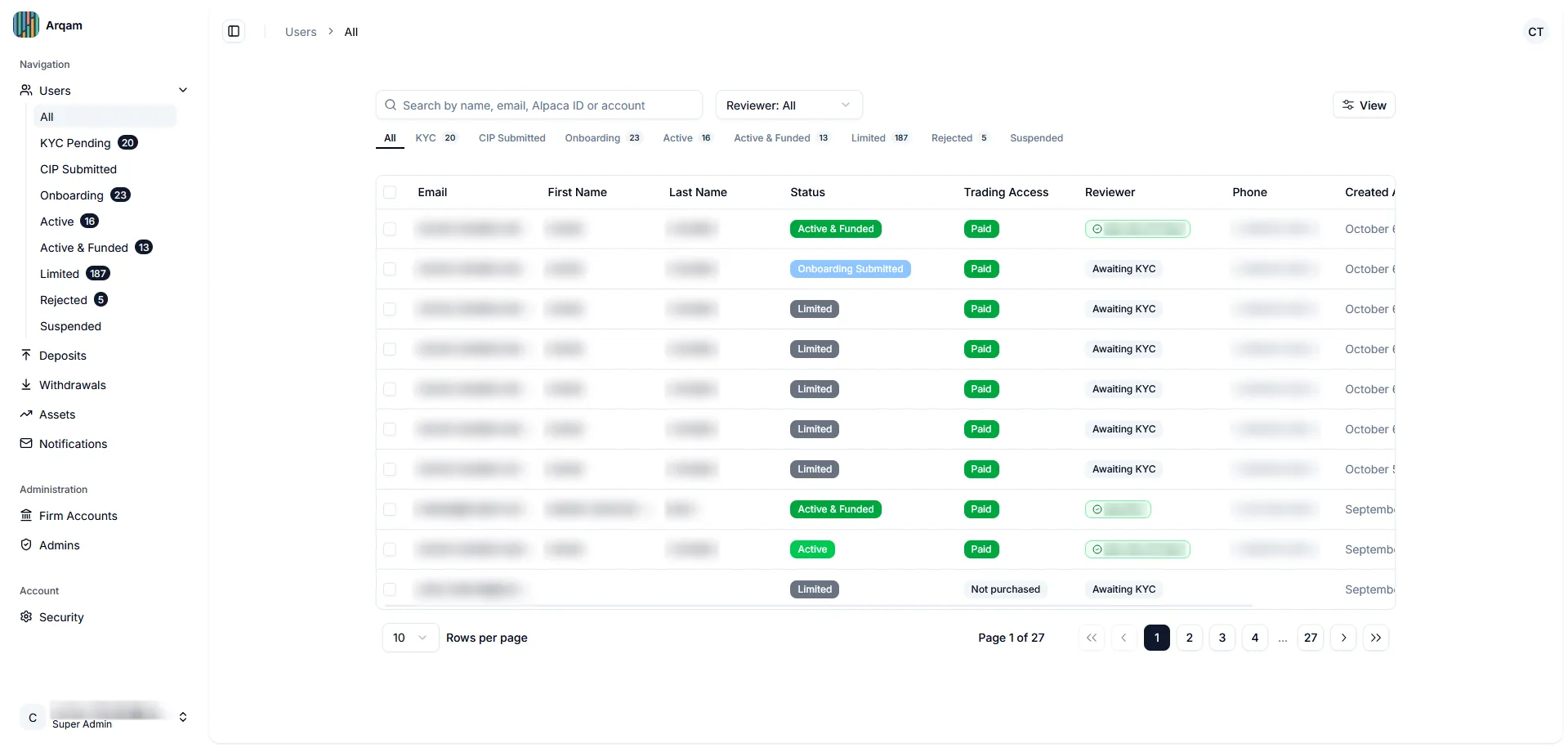
Task: Select all rows with header checkbox
Action: point(390,192)
